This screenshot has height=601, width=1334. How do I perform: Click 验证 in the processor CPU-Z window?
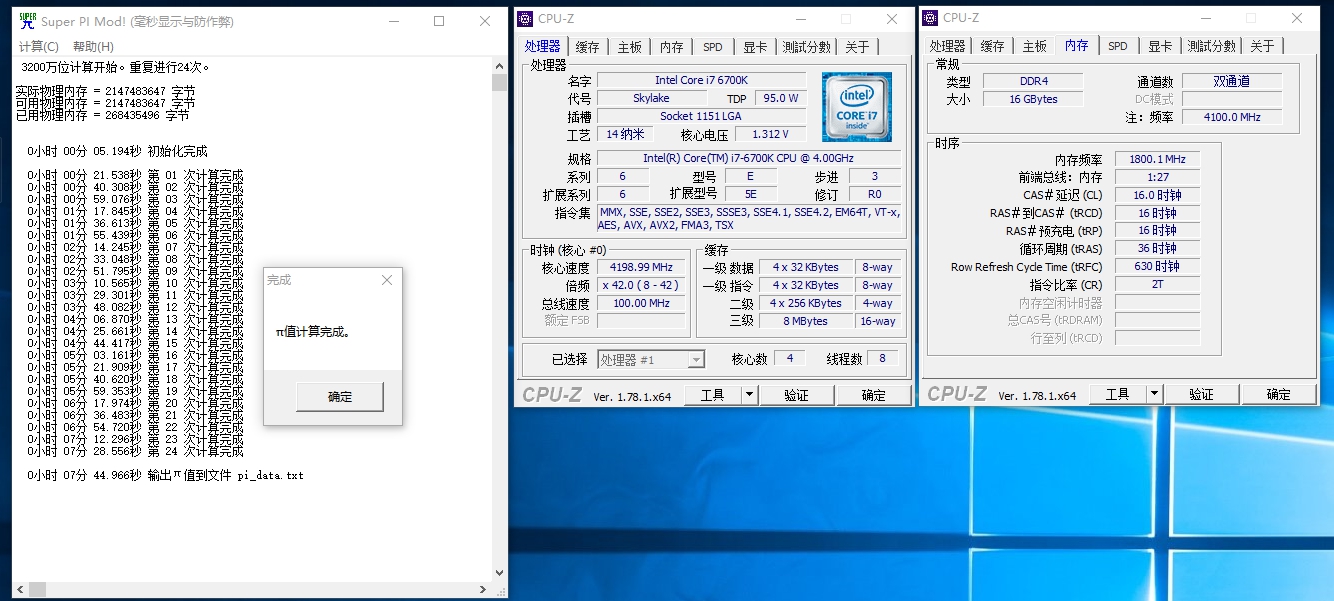[796, 395]
